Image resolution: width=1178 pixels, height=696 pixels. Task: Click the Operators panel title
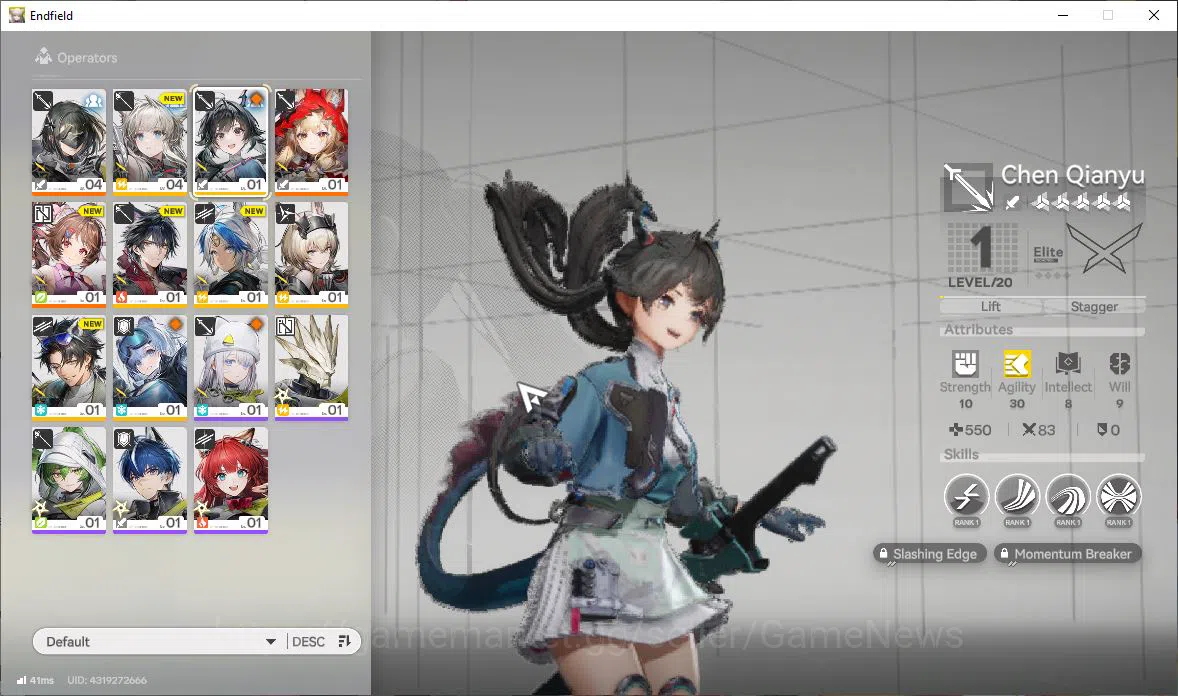click(87, 58)
